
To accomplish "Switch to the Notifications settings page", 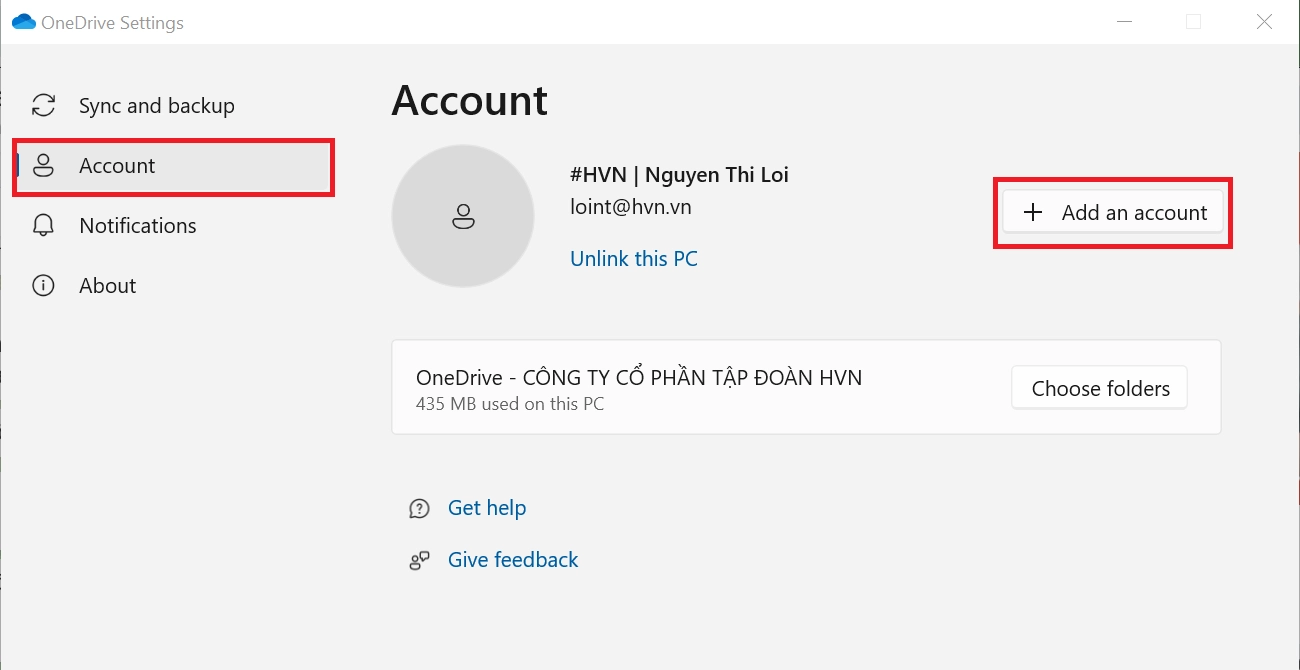I will pyautogui.click(x=137, y=226).
